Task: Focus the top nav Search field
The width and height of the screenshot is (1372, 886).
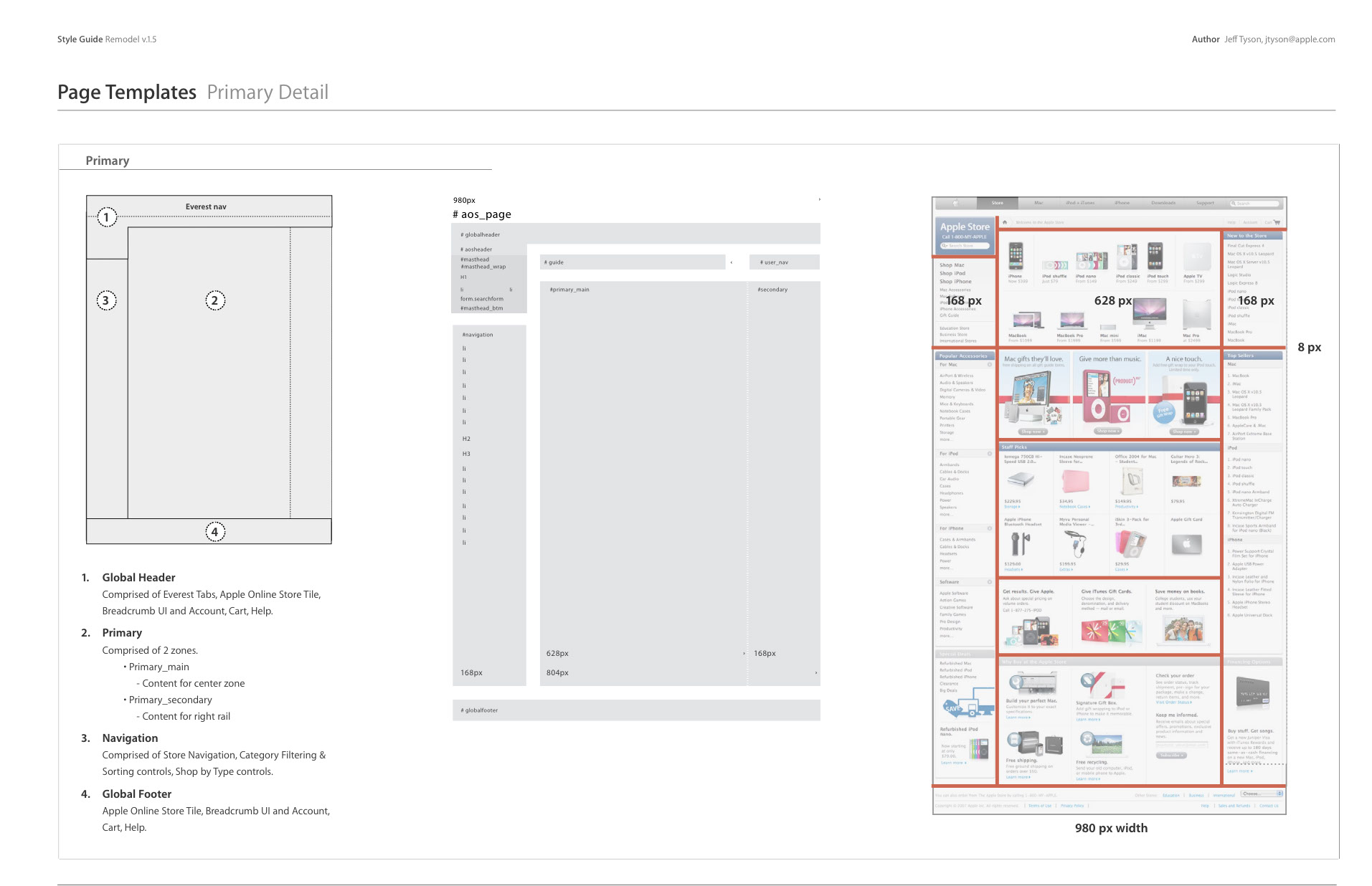Action: point(1254,204)
